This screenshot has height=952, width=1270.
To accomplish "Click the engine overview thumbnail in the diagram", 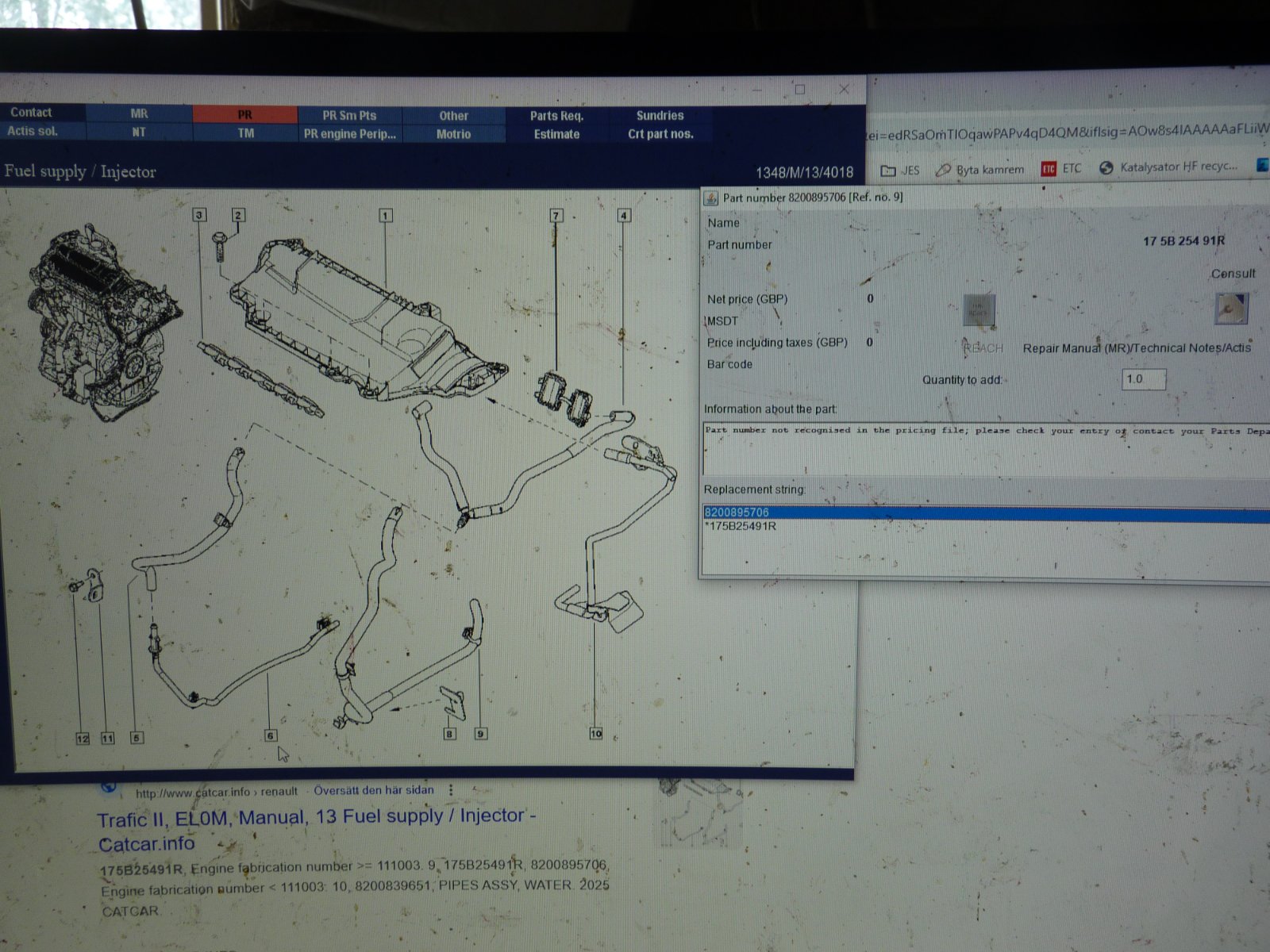I will coord(105,321).
